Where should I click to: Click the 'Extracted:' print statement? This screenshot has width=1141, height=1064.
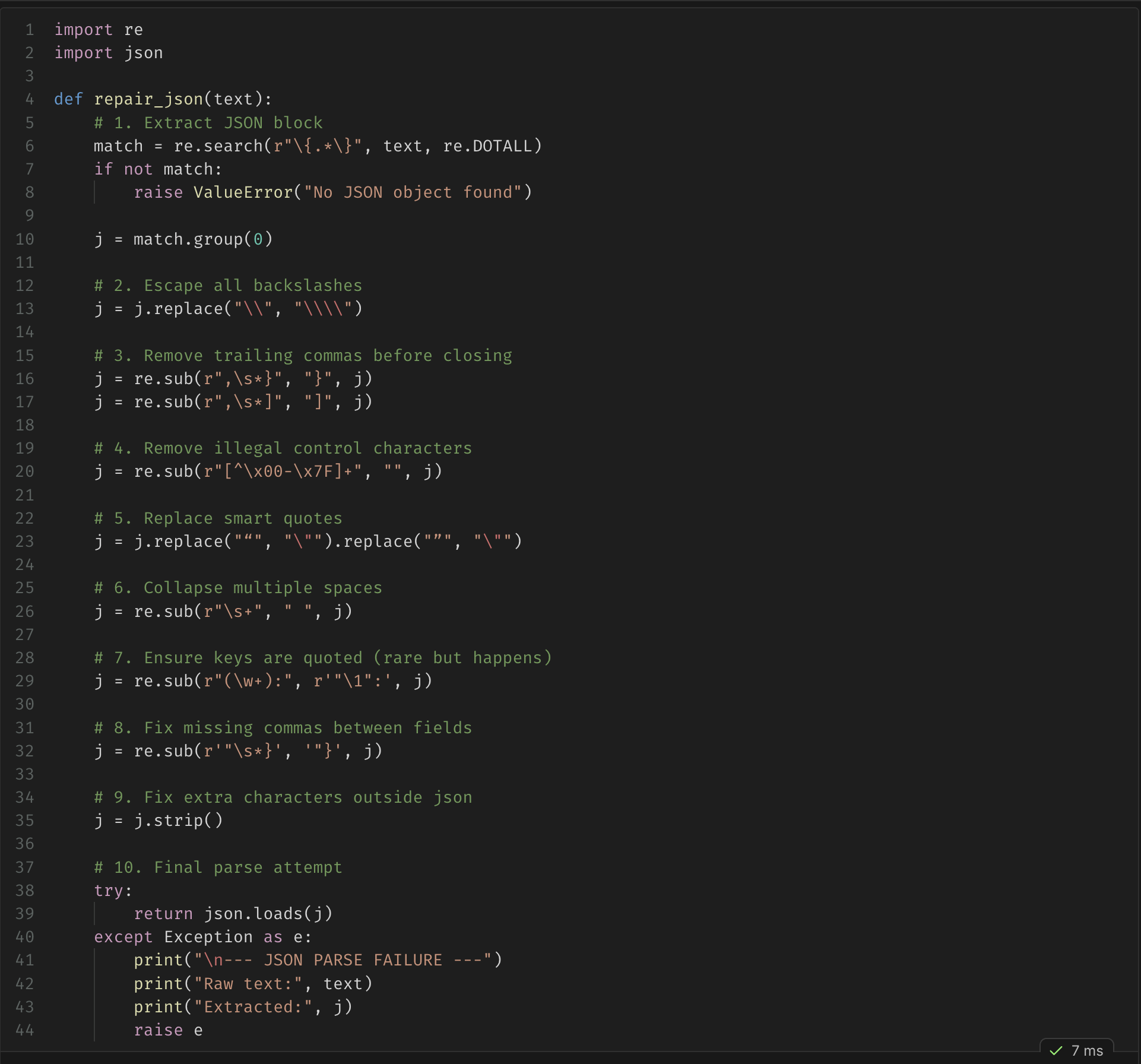click(x=243, y=1007)
